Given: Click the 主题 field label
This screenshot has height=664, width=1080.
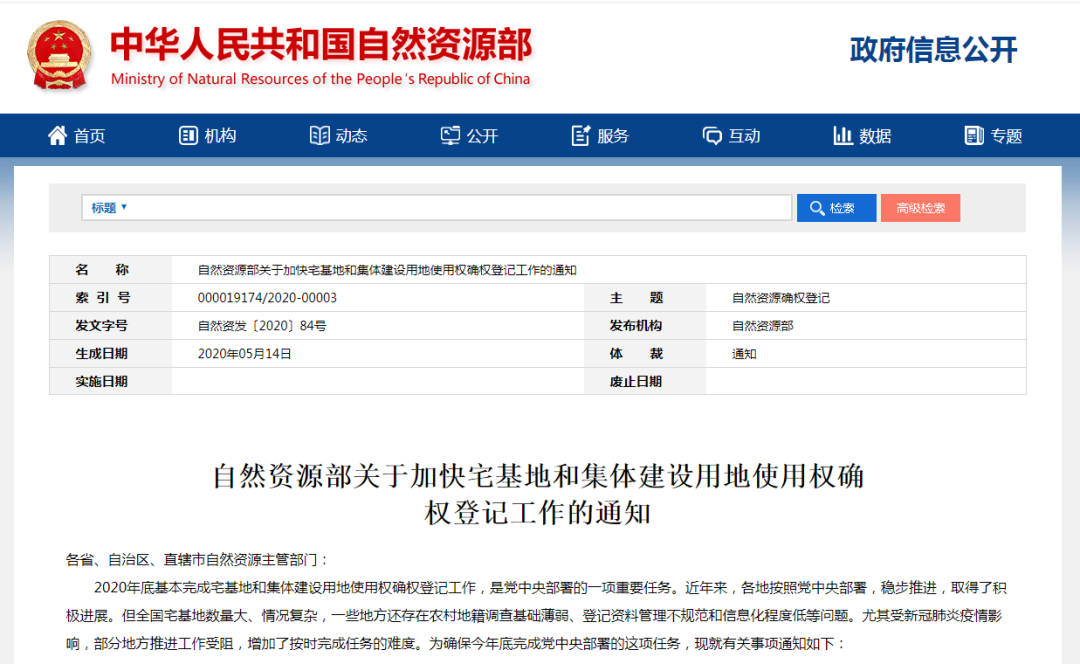Looking at the screenshot, I should [636, 298].
